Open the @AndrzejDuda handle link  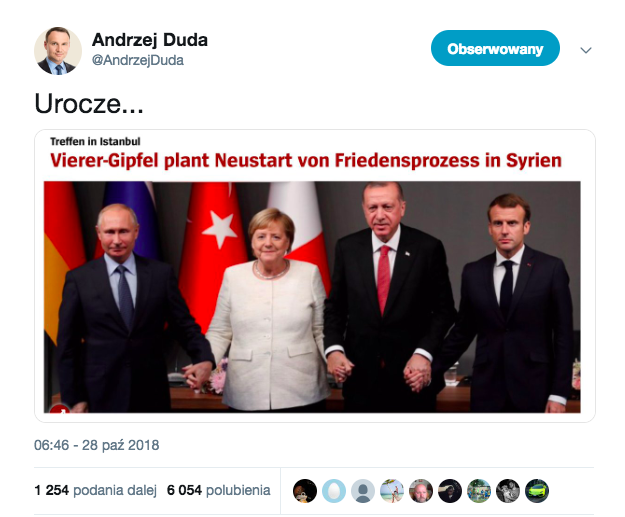pos(138,60)
